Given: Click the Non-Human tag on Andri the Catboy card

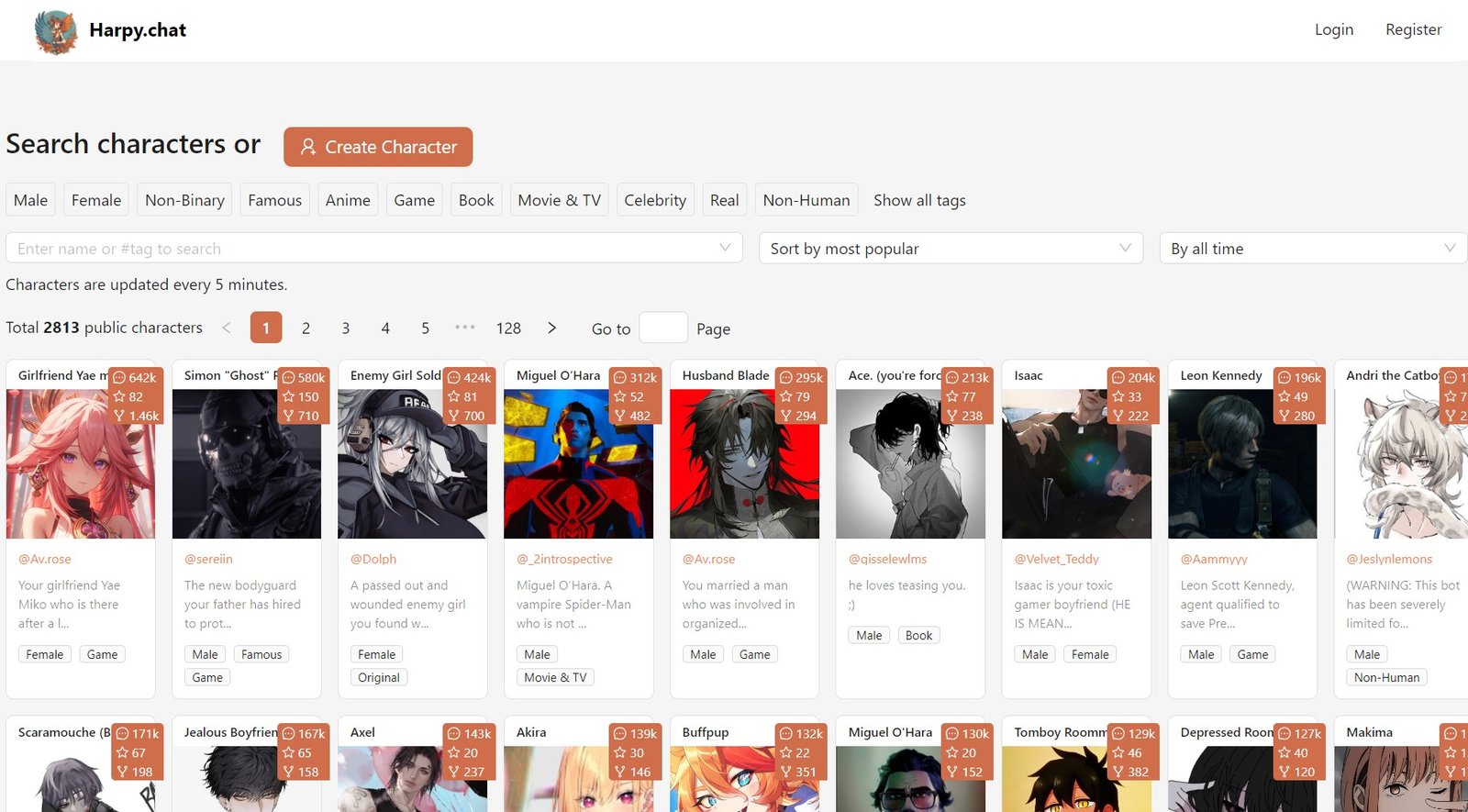Looking at the screenshot, I should (x=1386, y=677).
